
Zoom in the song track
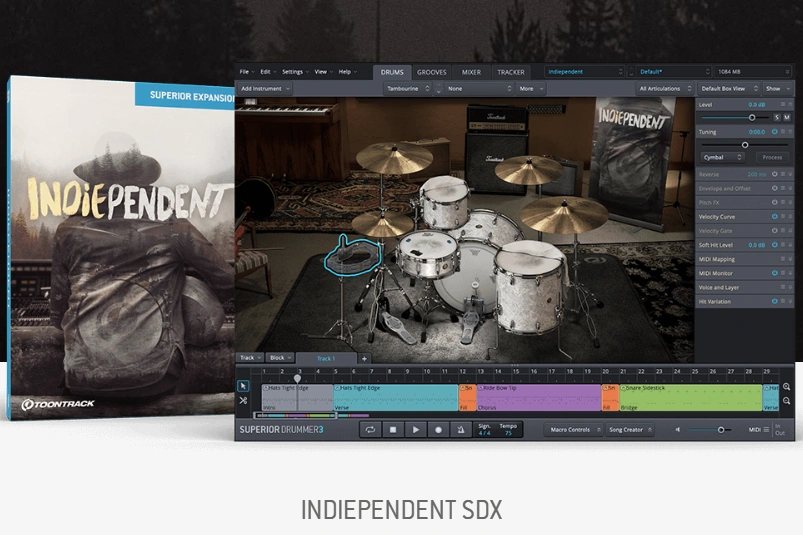[786, 387]
